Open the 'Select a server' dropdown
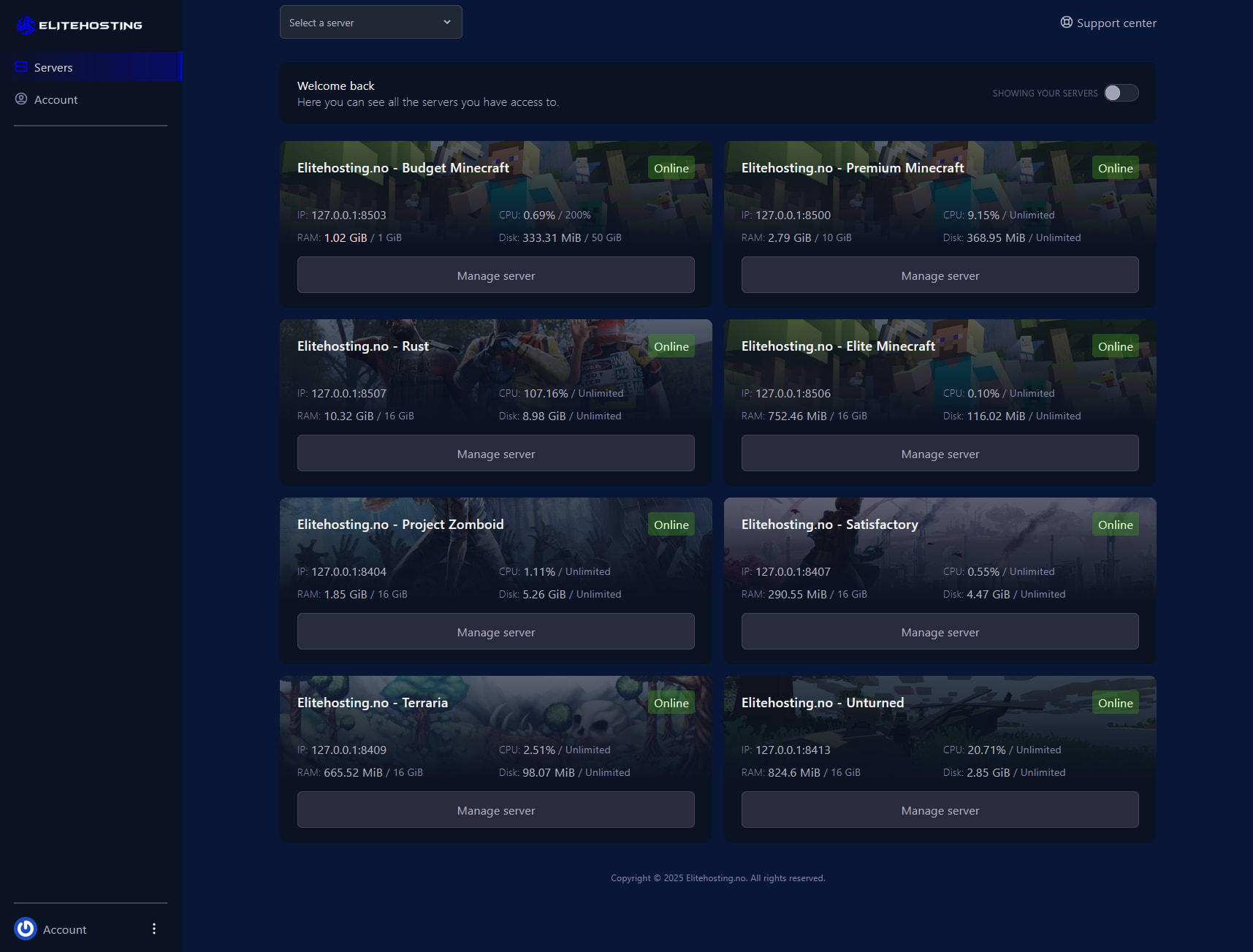 click(370, 22)
